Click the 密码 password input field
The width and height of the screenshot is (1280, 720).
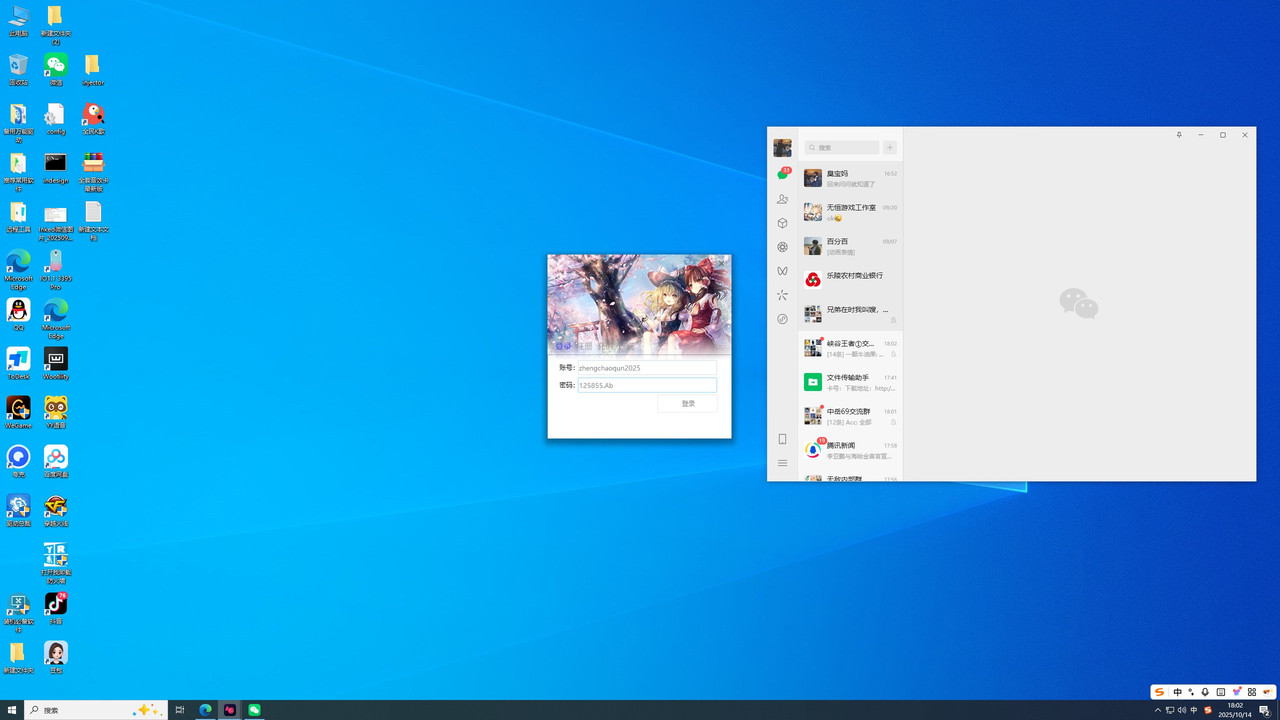tap(647, 385)
